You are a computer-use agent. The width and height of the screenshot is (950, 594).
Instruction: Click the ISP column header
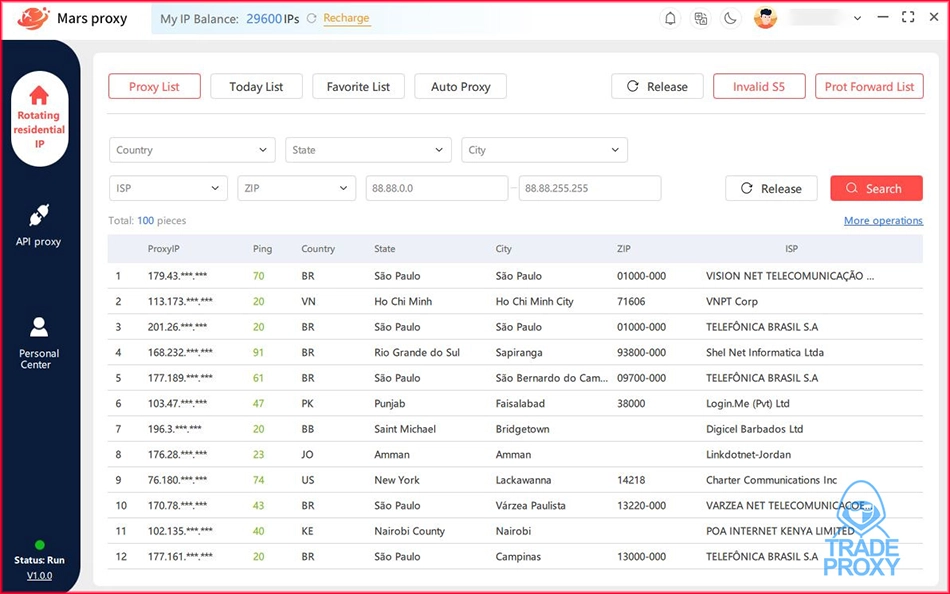(x=791, y=249)
